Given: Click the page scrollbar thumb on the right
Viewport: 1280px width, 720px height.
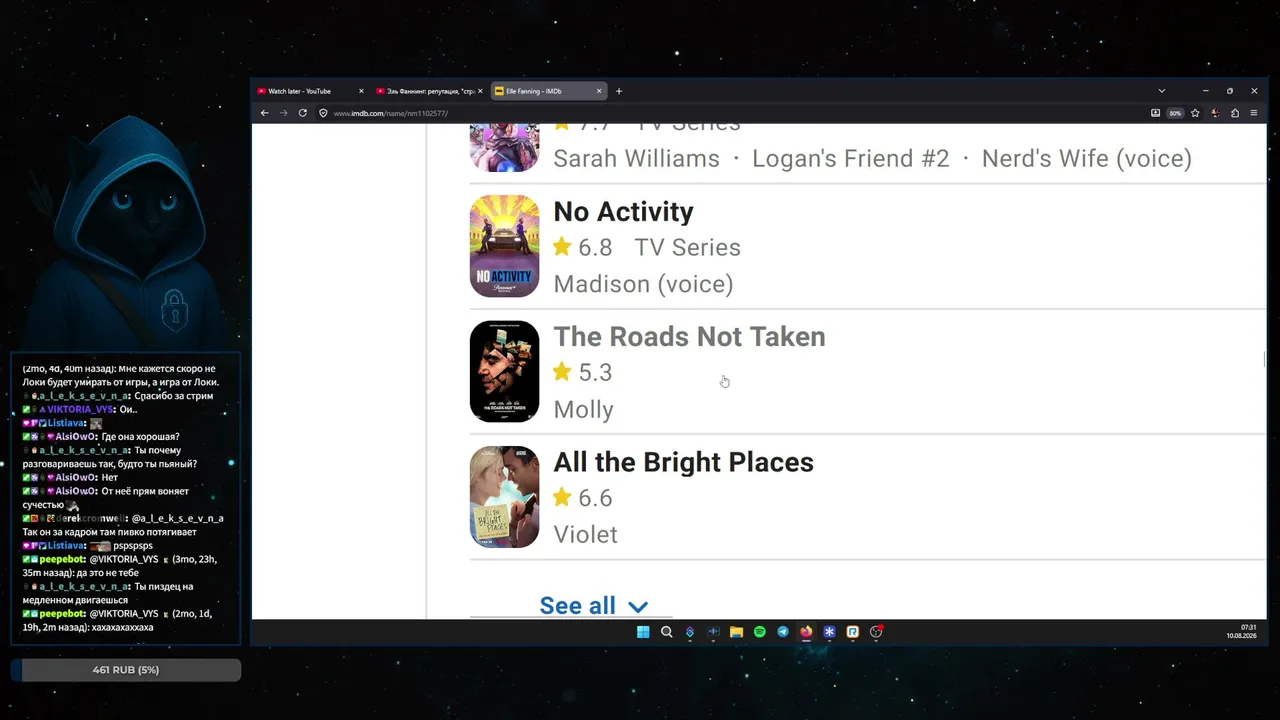Looking at the screenshot, I should point(1265,359).
